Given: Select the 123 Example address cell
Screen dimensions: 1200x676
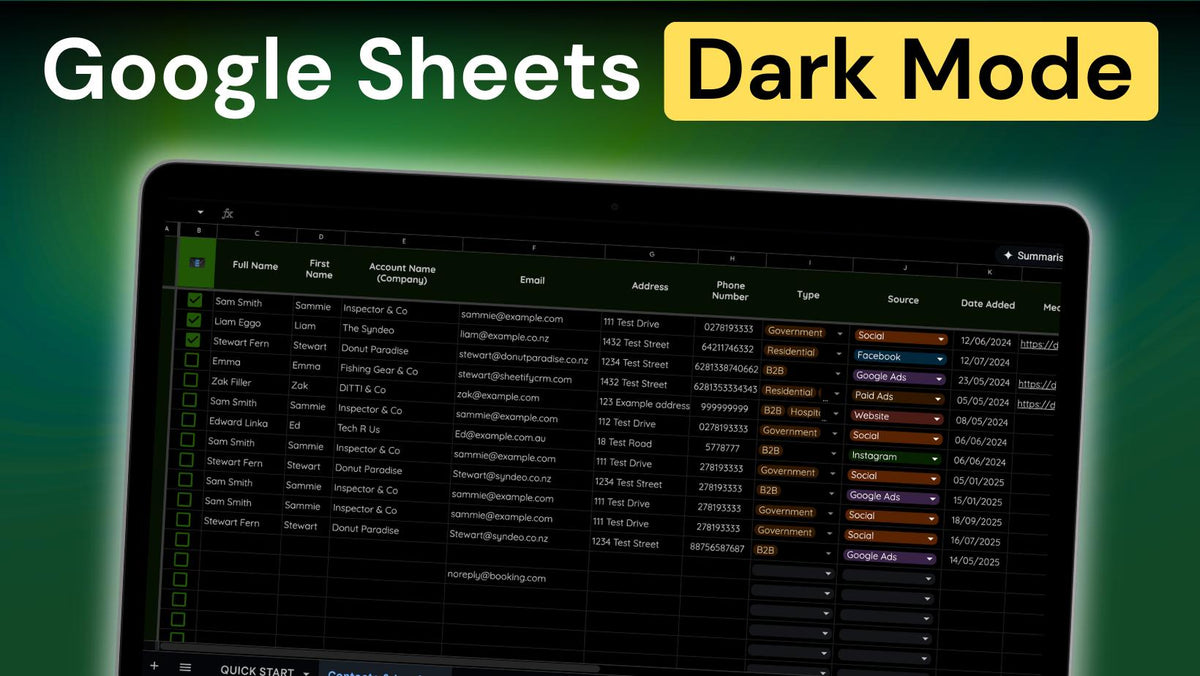Looking at the screenshot, I should pyautogui.click(x=645, y=404).
